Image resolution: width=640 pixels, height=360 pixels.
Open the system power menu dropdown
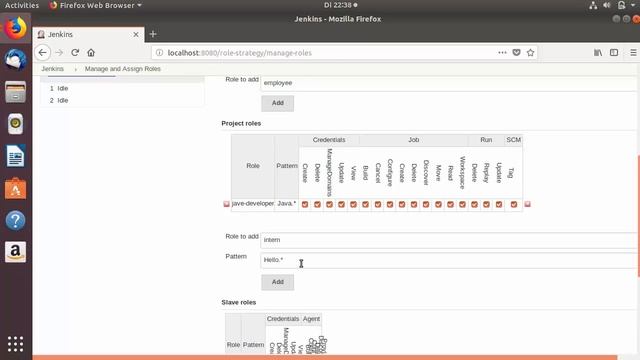click(x=633, y=5)
